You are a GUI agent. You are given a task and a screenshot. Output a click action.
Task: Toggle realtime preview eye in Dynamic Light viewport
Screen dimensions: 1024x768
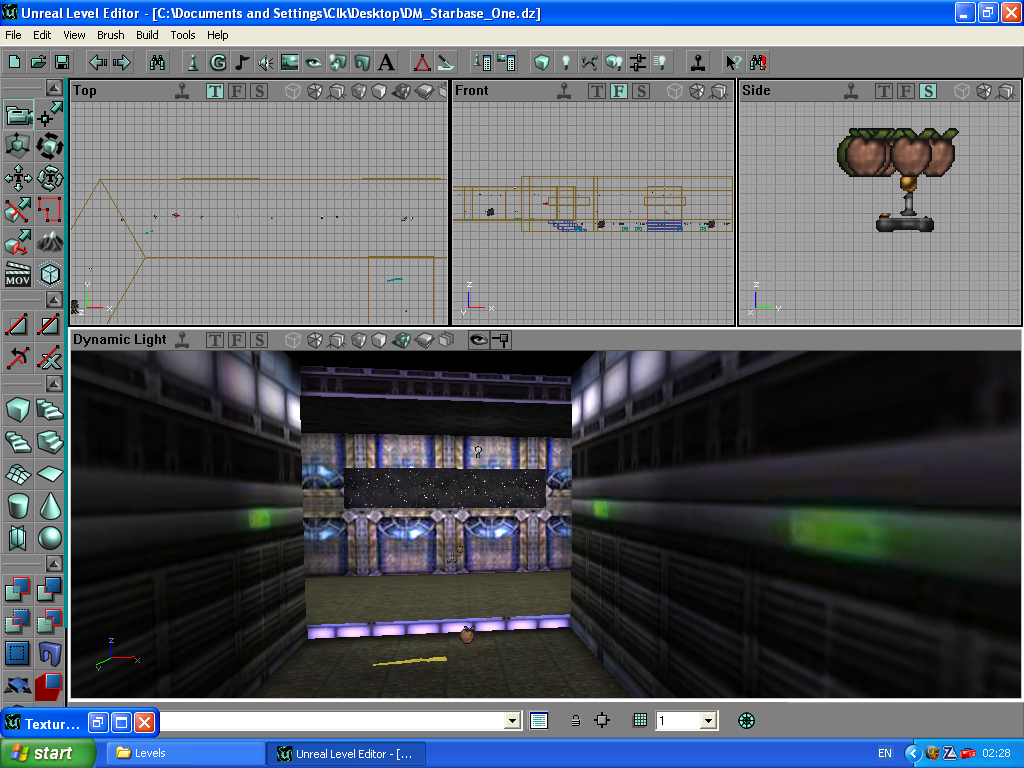click(x=478, y=340)
